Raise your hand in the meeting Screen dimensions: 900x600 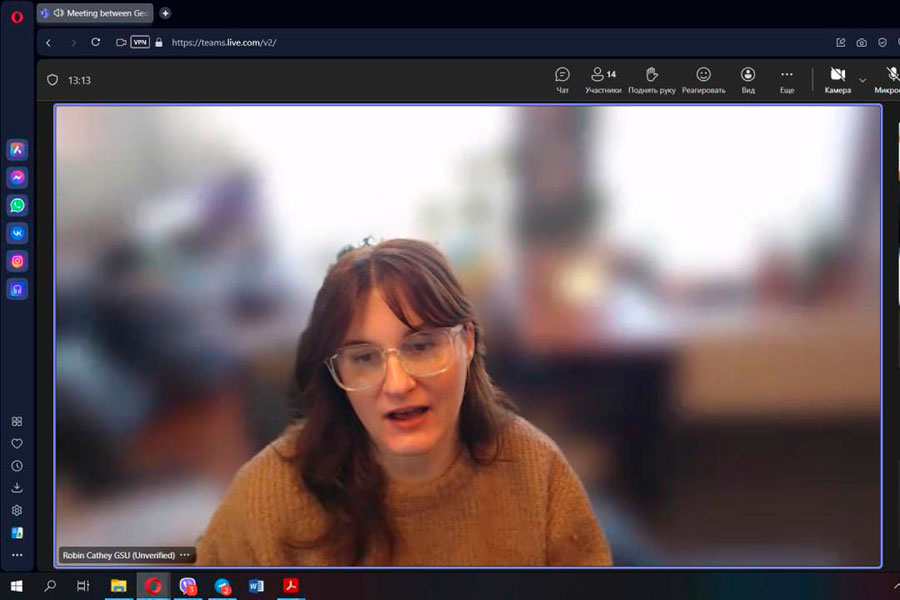pos(651,79)
